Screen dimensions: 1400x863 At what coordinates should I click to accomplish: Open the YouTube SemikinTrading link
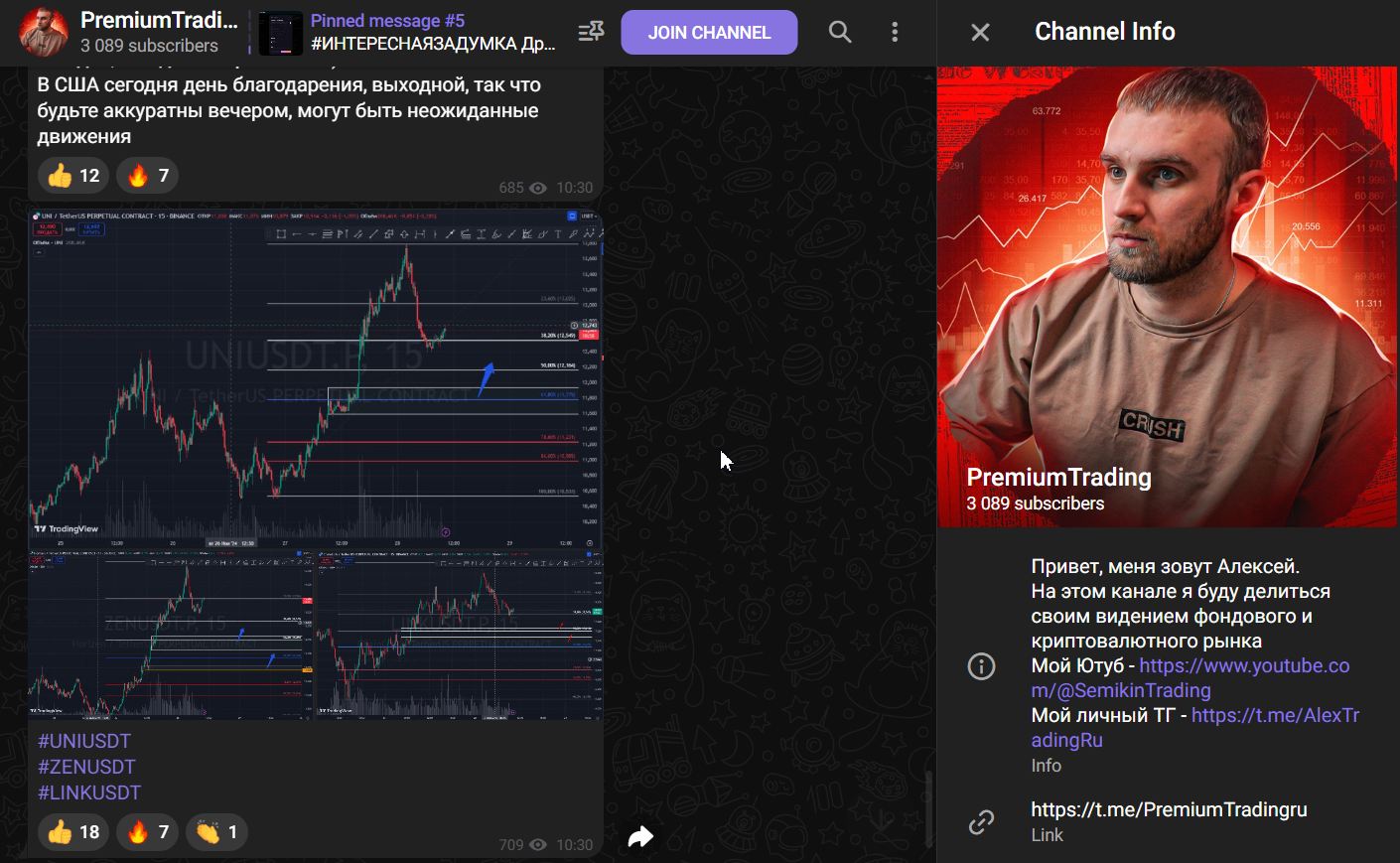(x=1190, y=678)
